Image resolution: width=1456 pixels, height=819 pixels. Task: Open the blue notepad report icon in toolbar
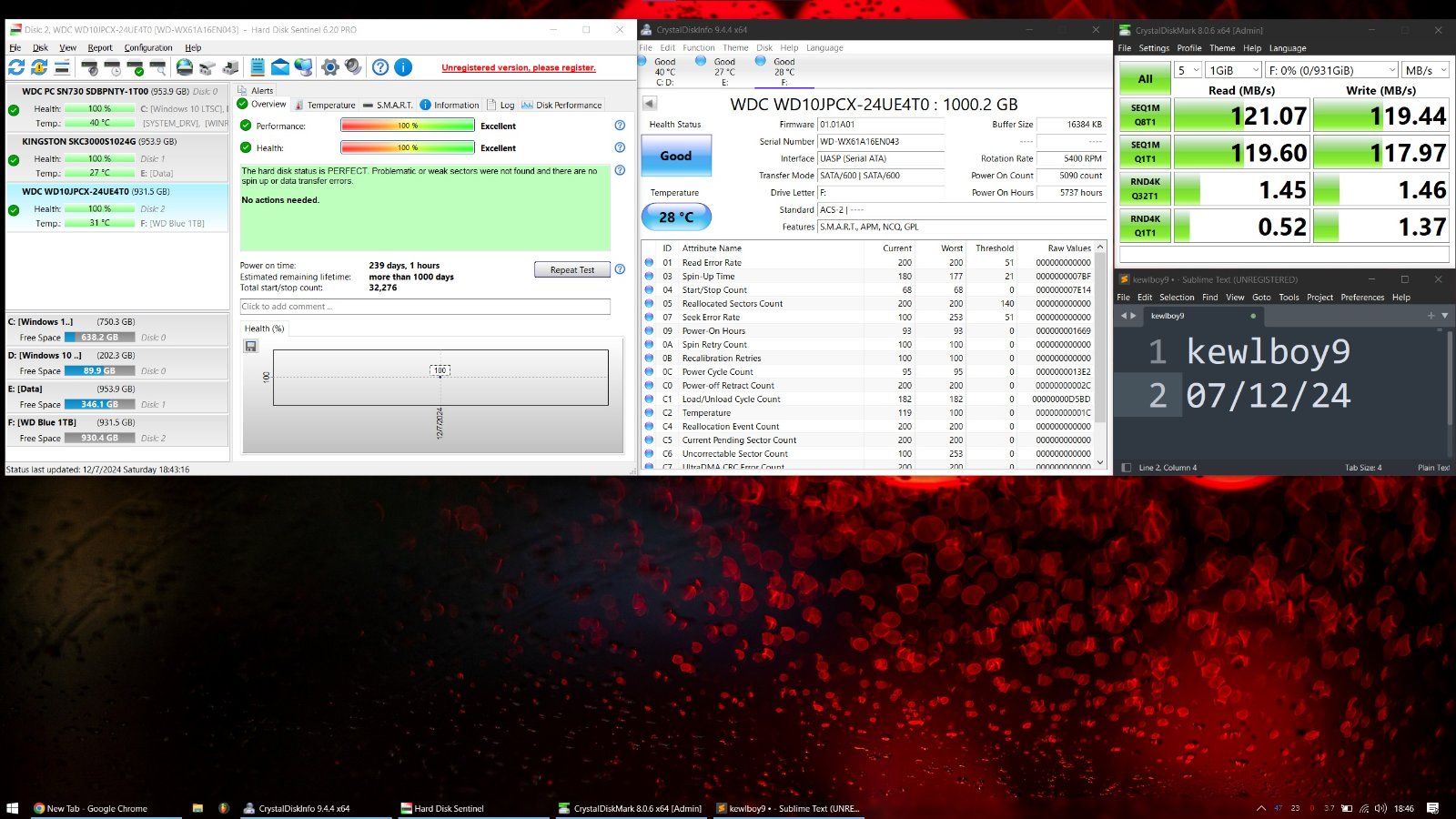(258, 67)
